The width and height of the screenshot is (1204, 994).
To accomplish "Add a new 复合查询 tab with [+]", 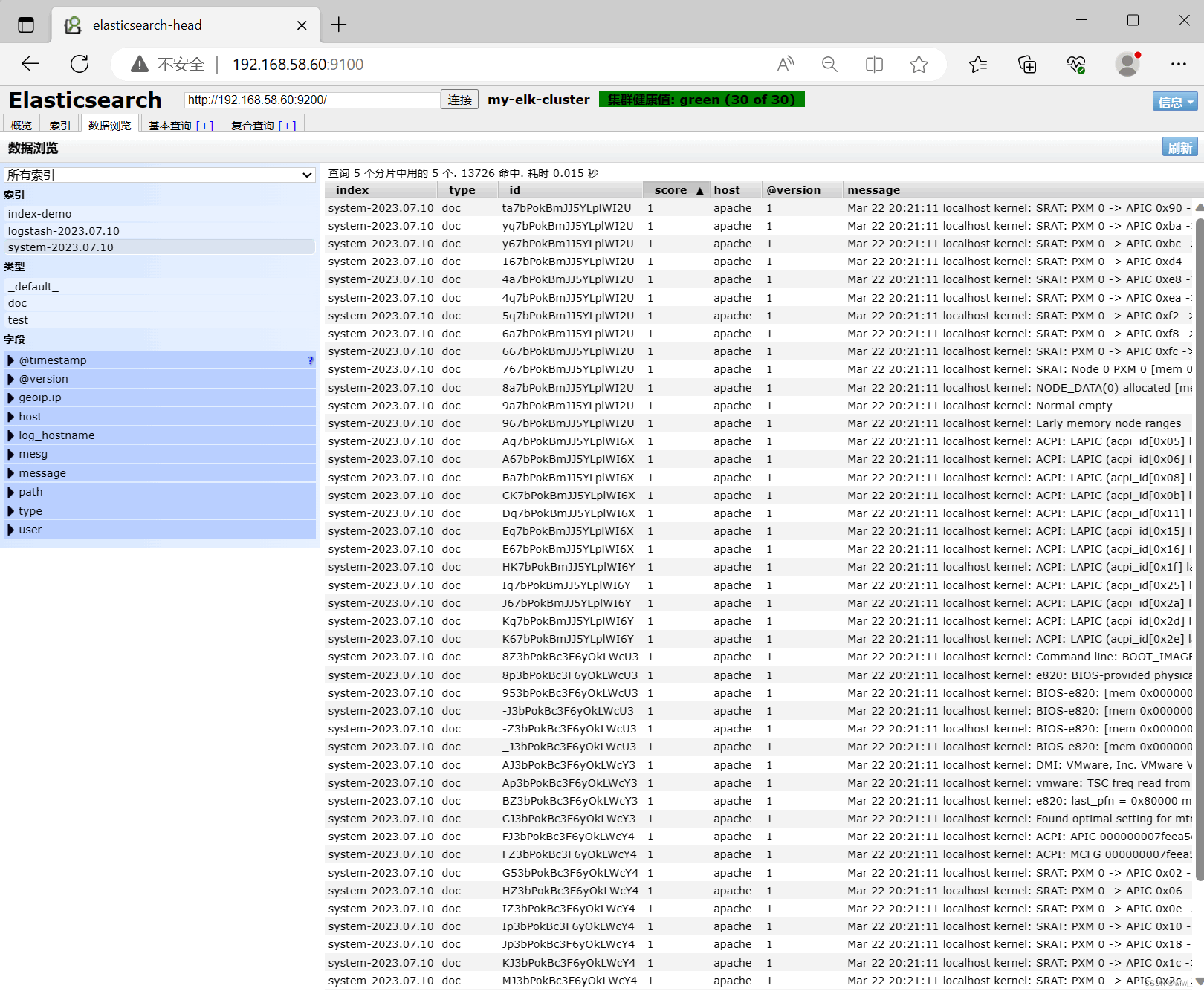I will [x=287, y=126].
